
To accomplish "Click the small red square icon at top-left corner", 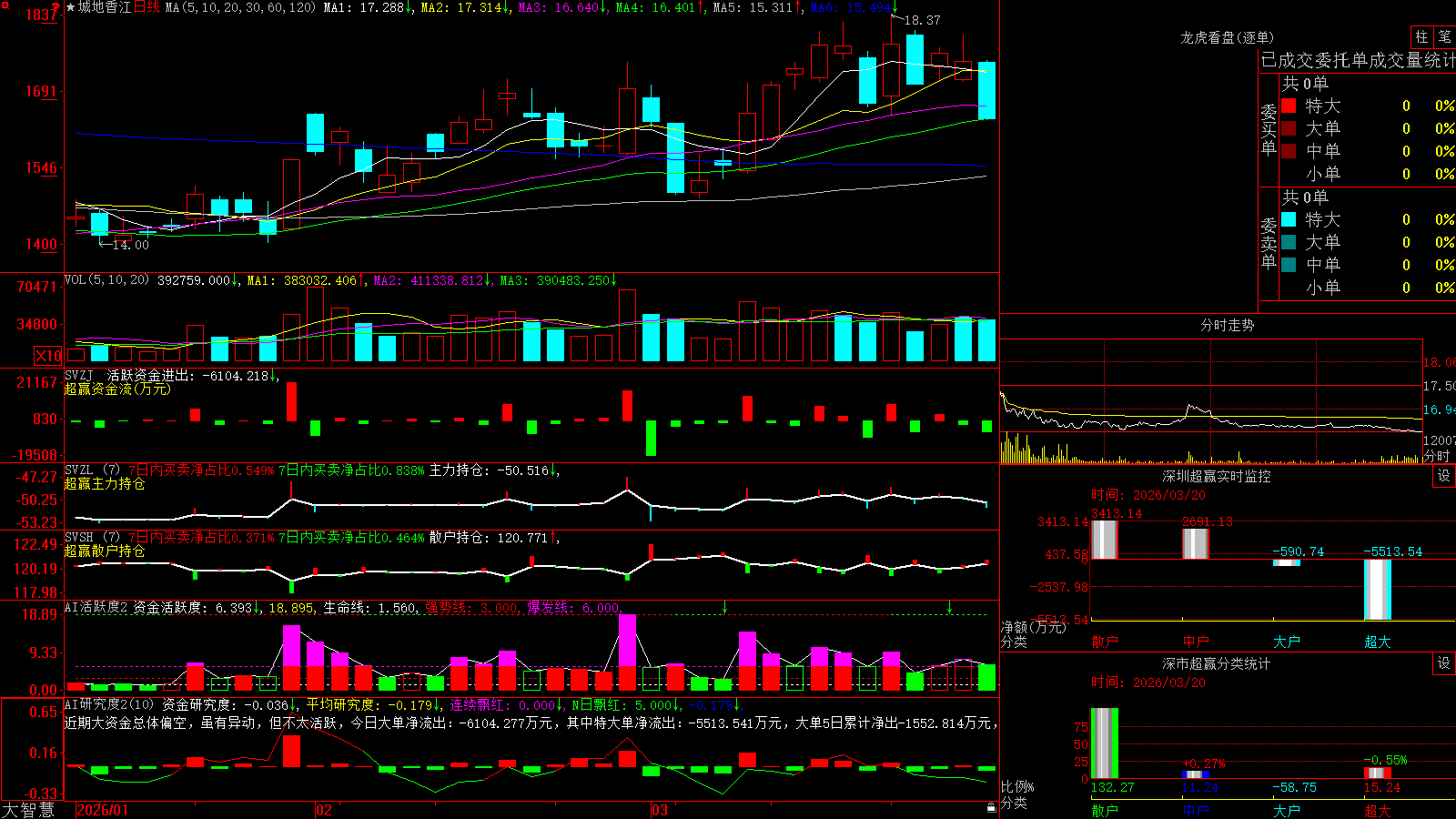I will [4, 5].
